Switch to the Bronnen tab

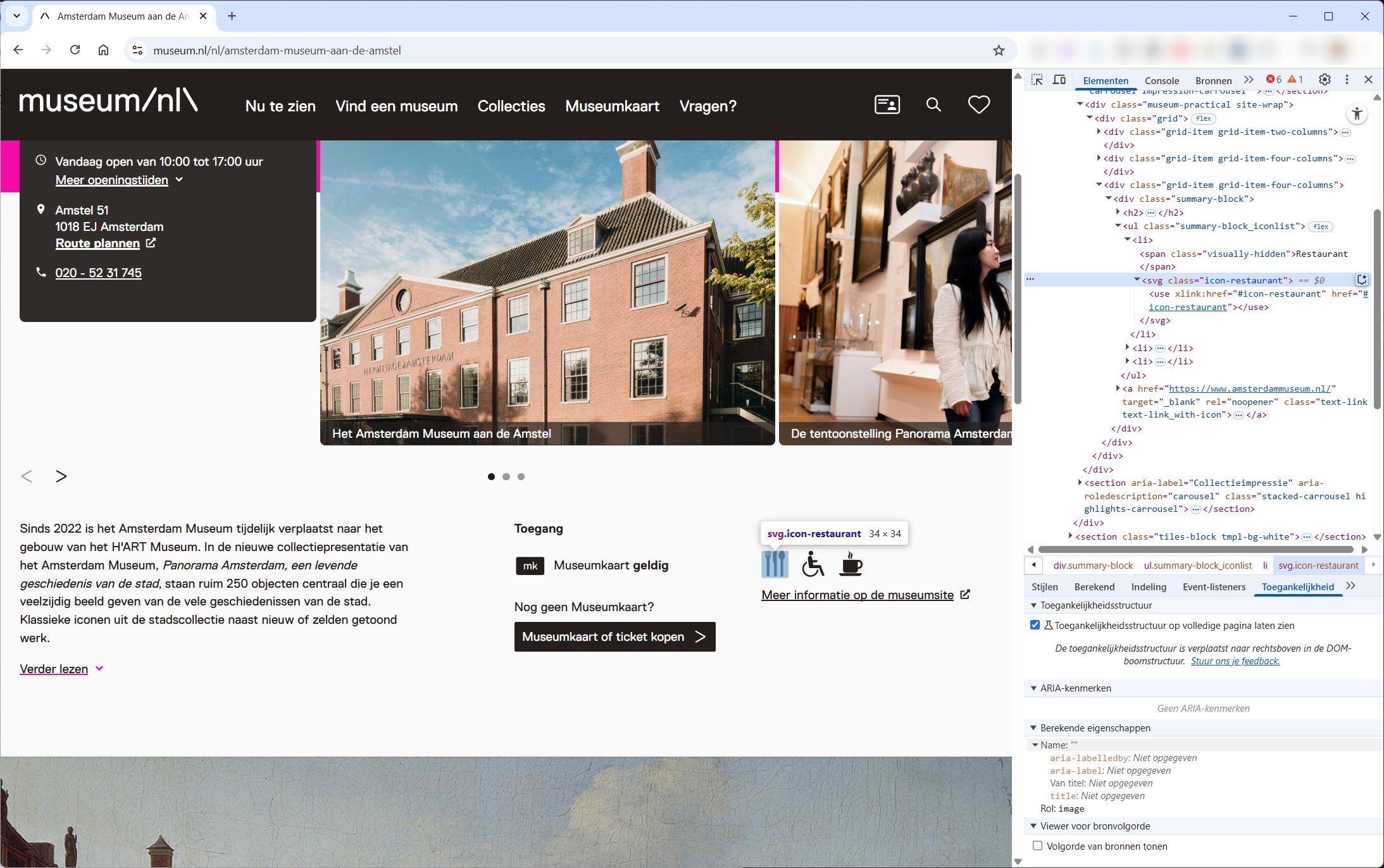(x=1213, y=80)
